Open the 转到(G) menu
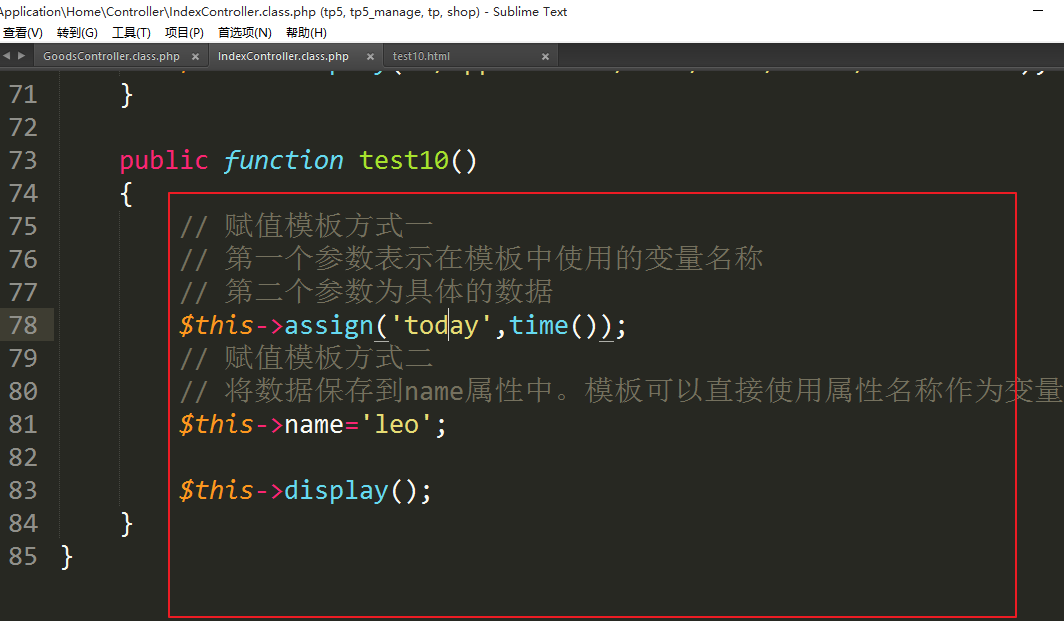1064x621 pixels. [77, 33]
